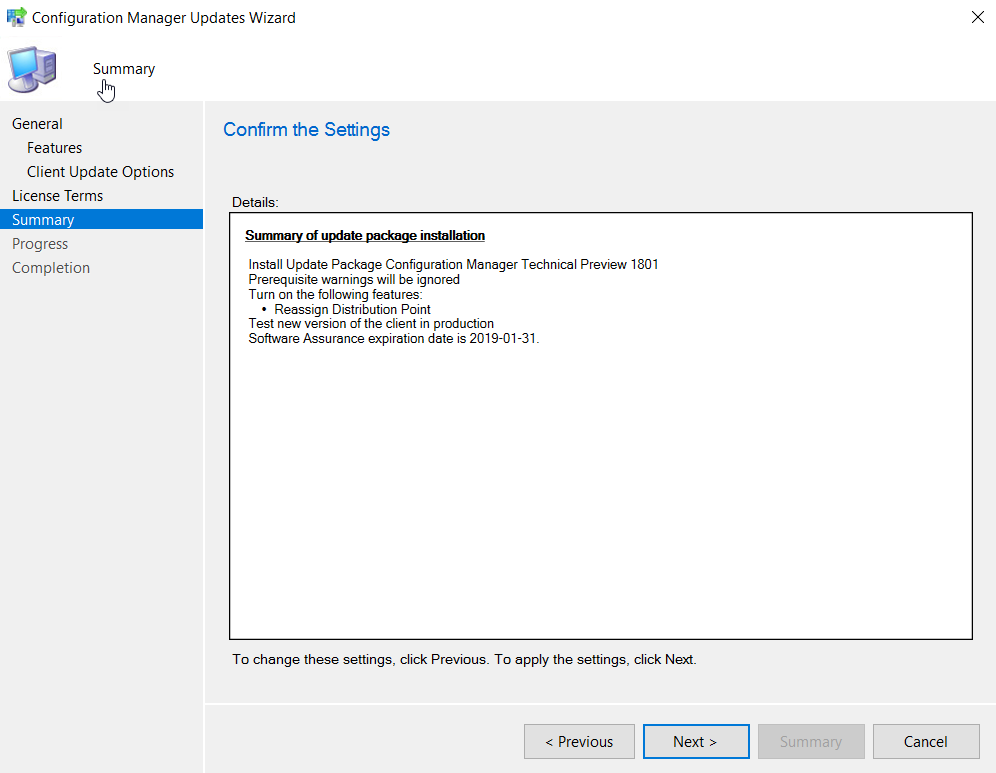Click 'Prerequisite warnings will be ignored' line
Image resolution: width=996 pixels, height=773 pixels.
pos(354,279)
